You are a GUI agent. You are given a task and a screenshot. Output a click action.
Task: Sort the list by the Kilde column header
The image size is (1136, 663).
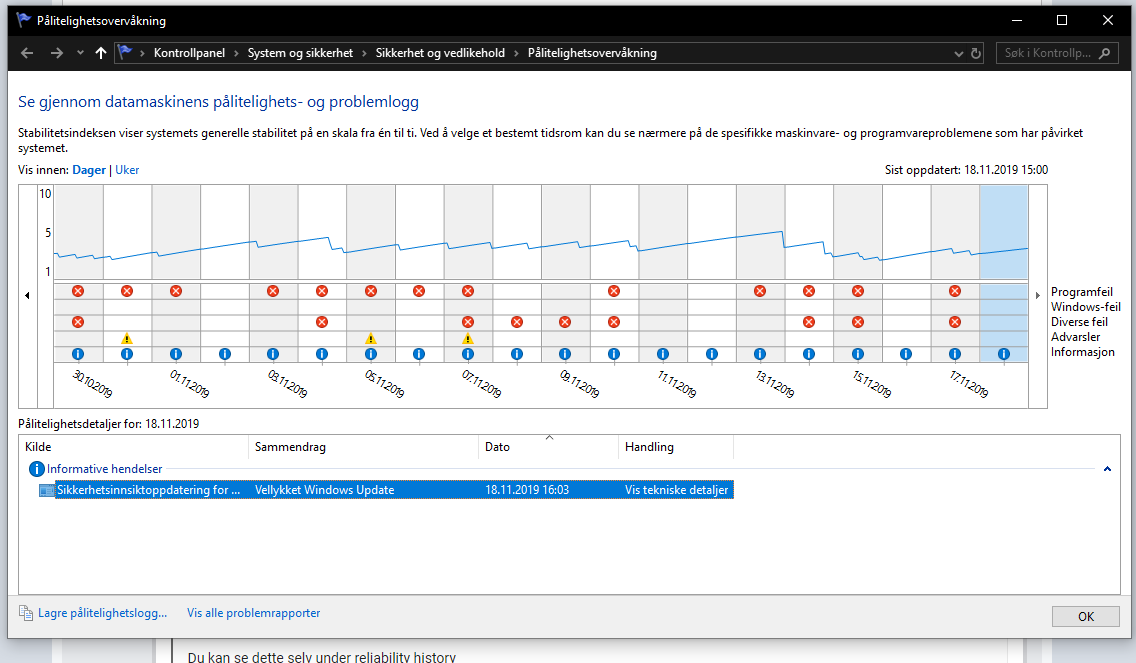(x=133, y=447)
